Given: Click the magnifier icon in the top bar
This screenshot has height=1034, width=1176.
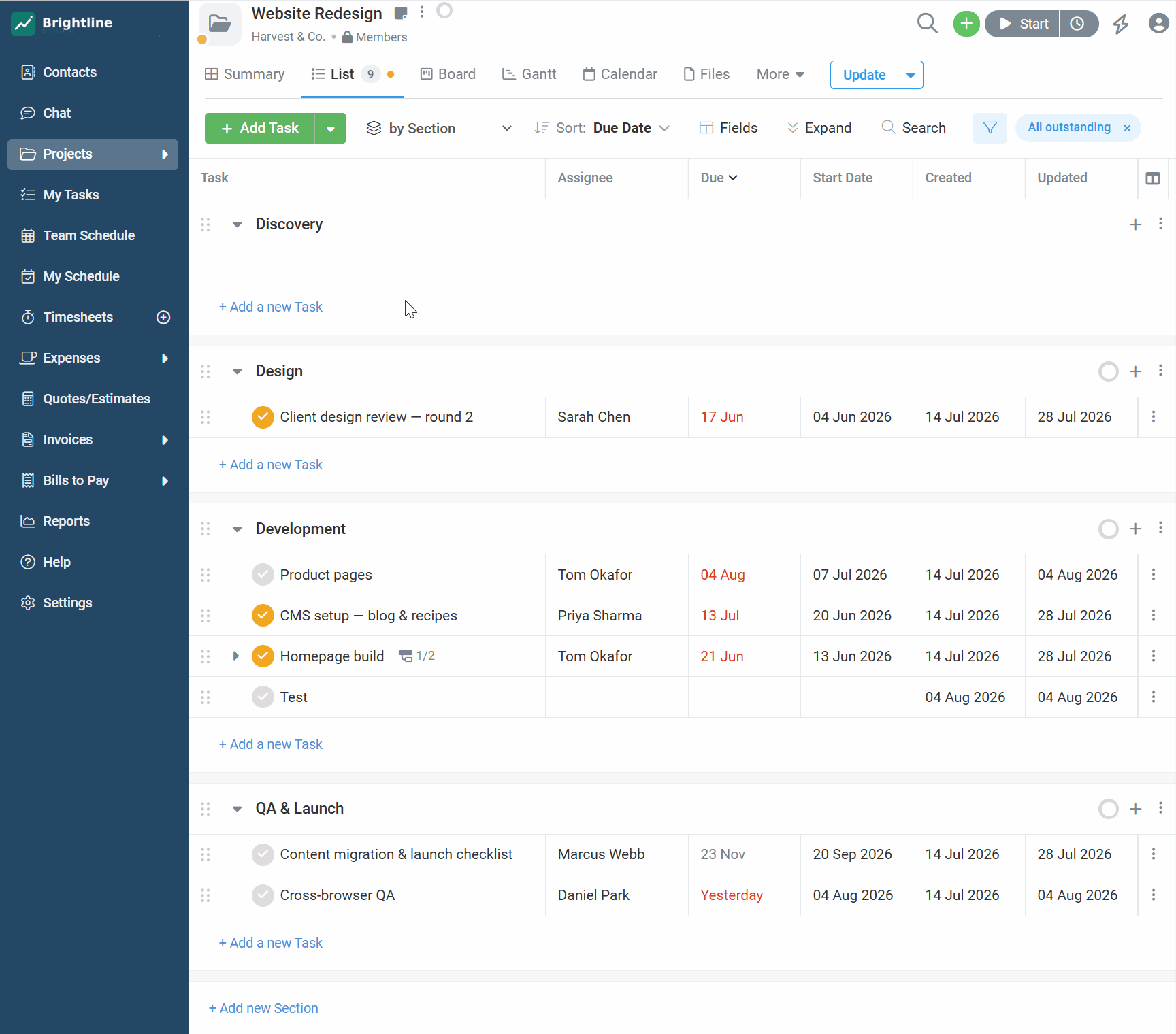Looking at the screenshot, I should 927,23.
